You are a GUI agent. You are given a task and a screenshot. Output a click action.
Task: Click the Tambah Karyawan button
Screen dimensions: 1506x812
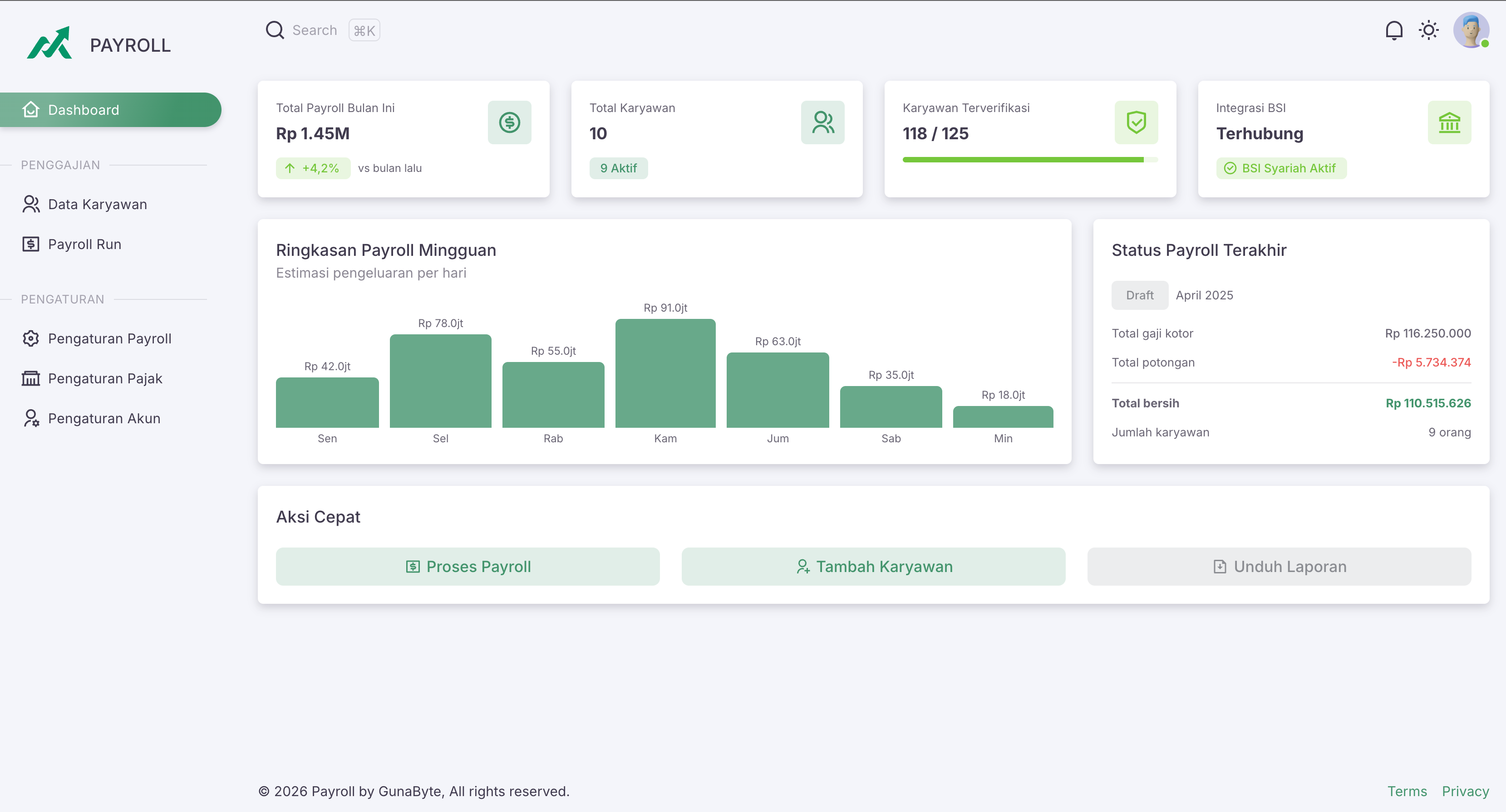tap(873, 567)
